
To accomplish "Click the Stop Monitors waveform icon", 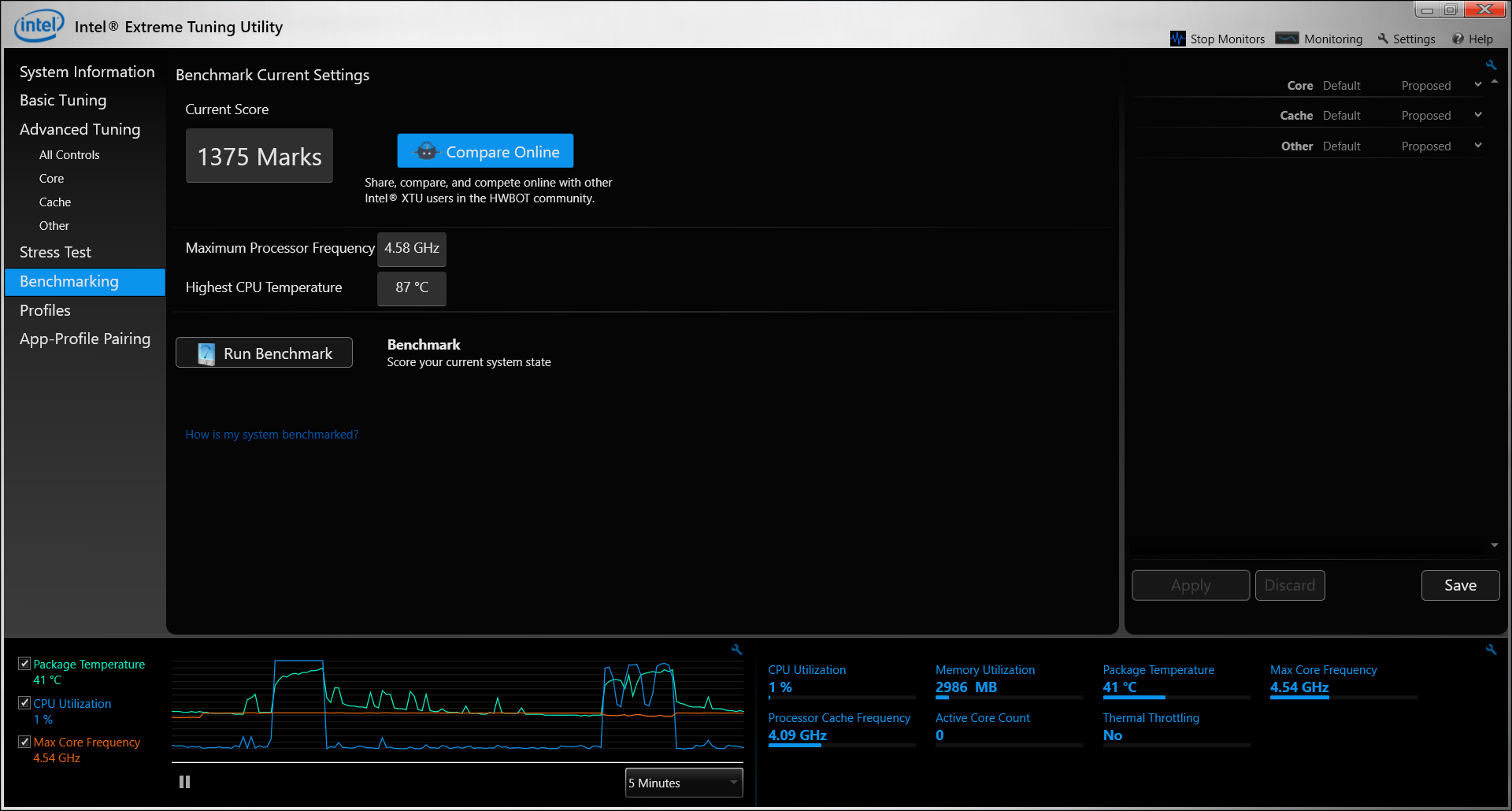I will 1177,39.
